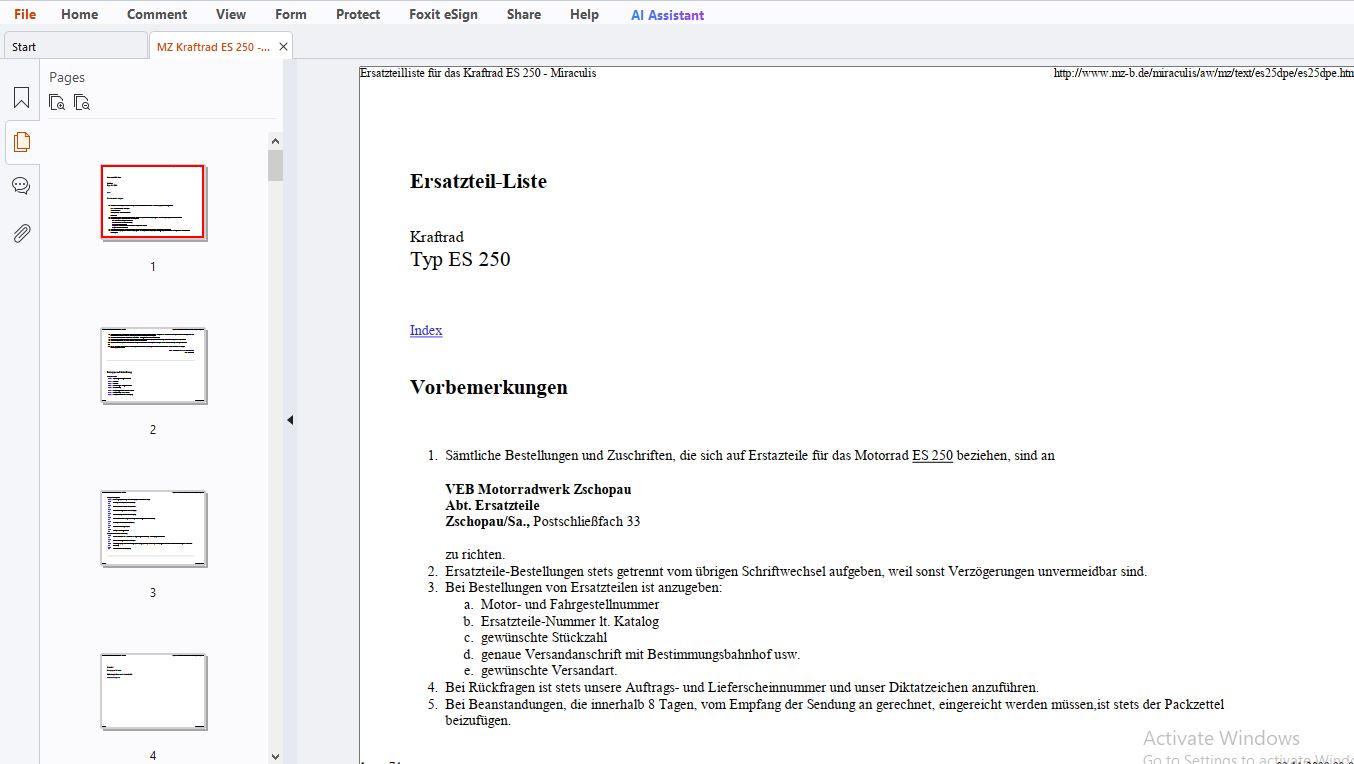Viewport: 1354px width, 764px height.
Task: Open the AI Assistant tab
Action: [x=667, y=15]
